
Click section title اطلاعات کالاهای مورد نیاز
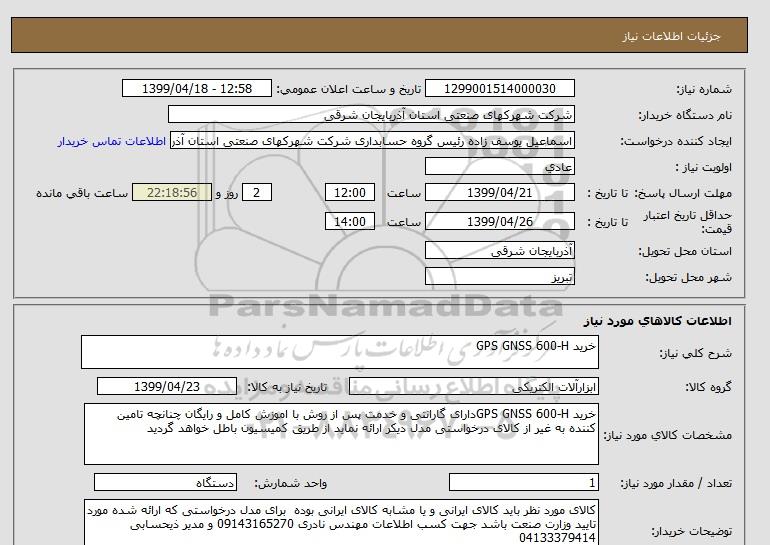click(658, 321)
